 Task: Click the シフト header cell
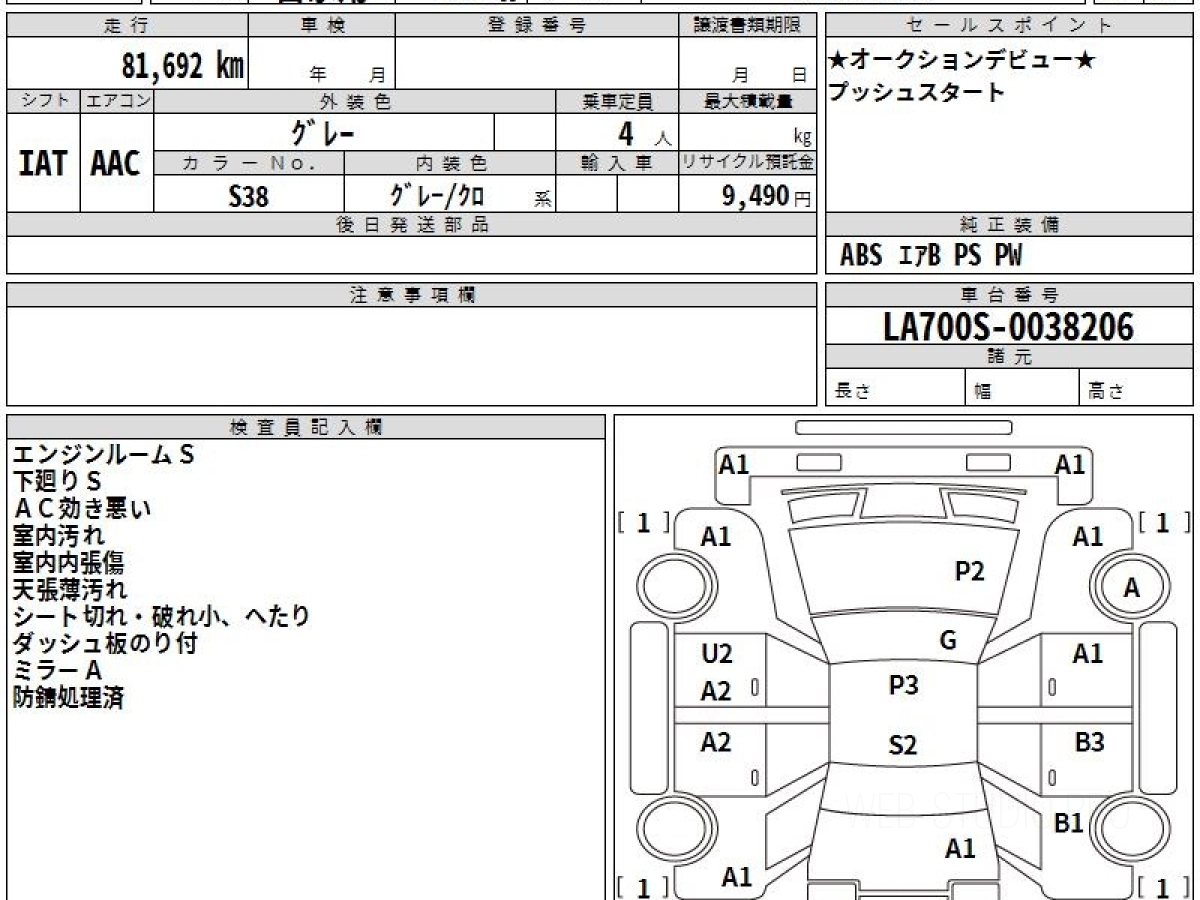tap(43, 101)
